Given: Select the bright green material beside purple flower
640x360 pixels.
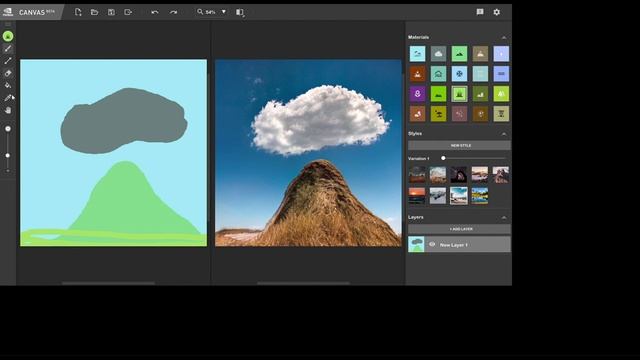Looking at the screenshot, I should [x=438, y=94].
